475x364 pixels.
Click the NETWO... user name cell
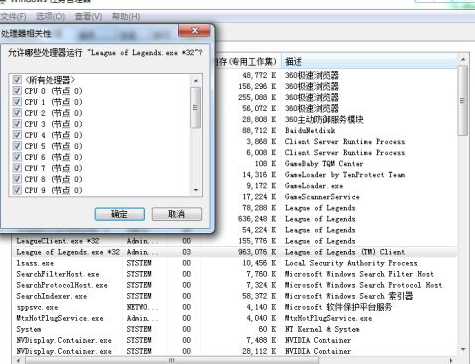click(142, 307)
